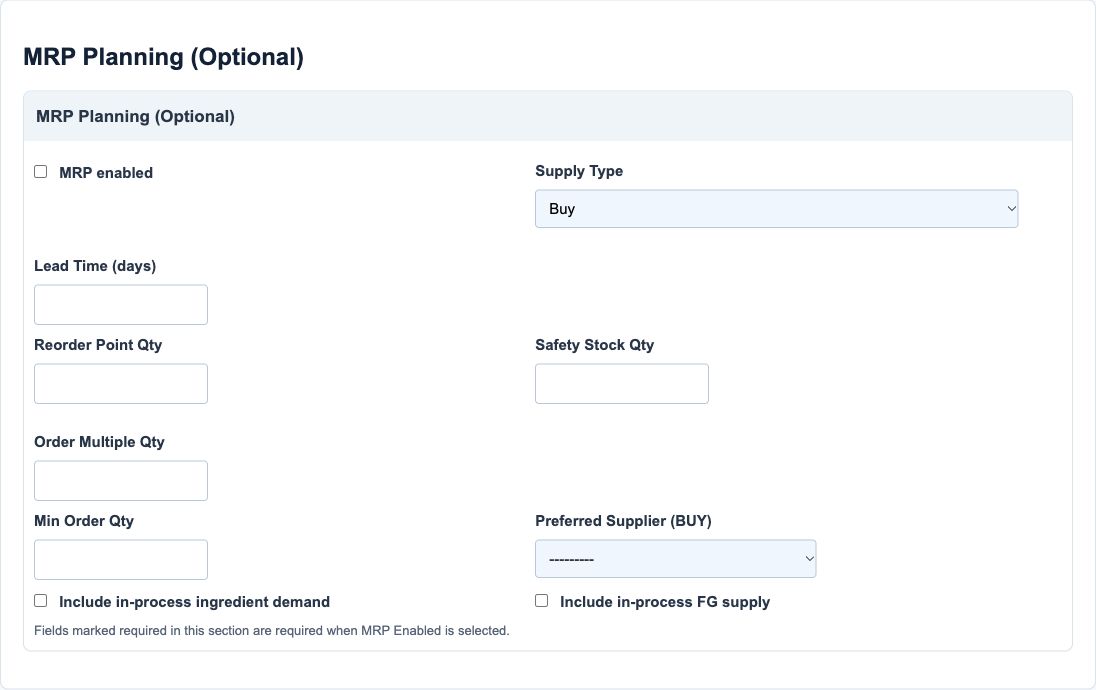1096x690 pixels.
Task: Focus the Lead Time (days) field
Action: (121, 305)
